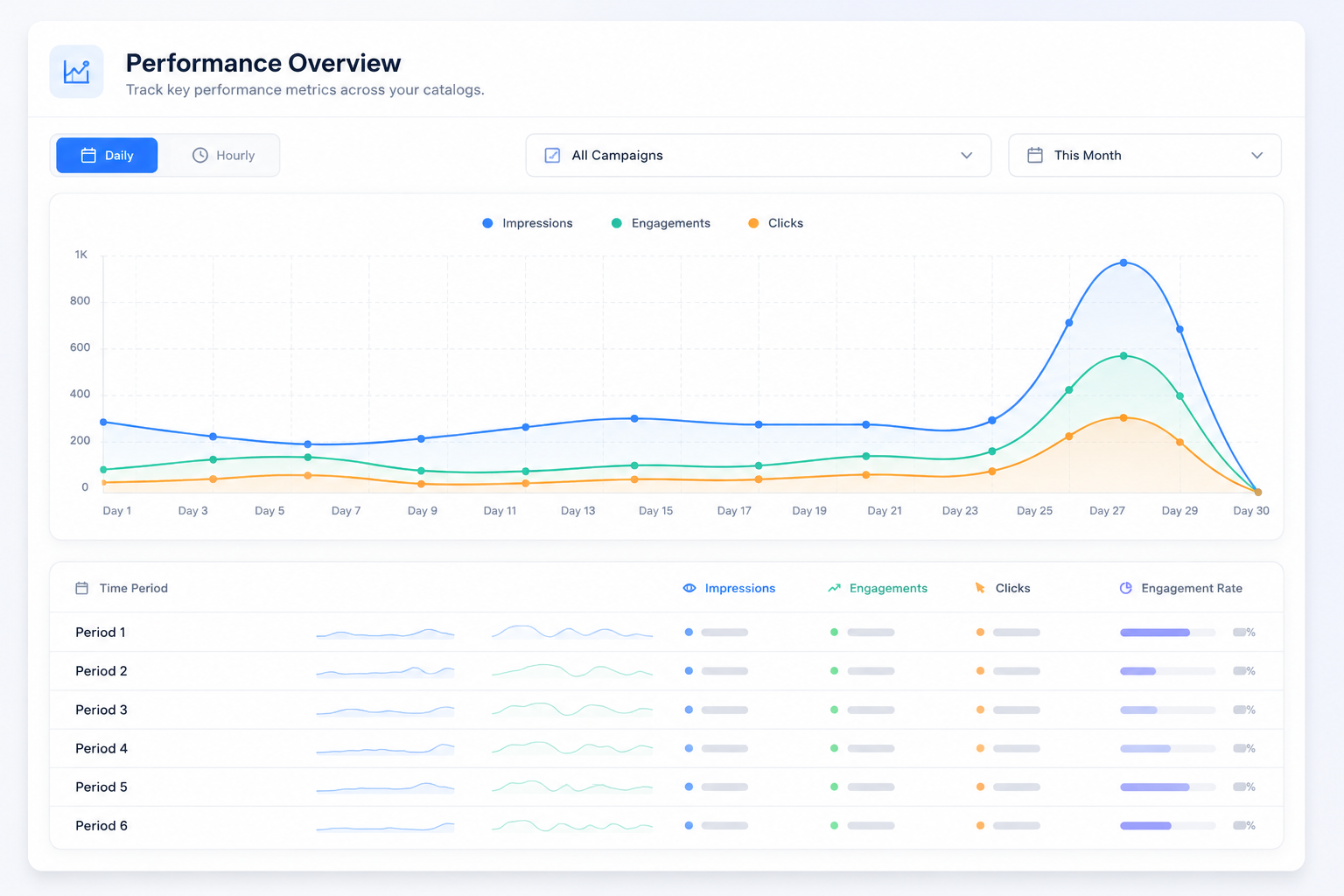Click the pie icon beside Engagement Rate
This screenshot has height=896, width=1344.
pyautogui.click(x=1126, y=588)
